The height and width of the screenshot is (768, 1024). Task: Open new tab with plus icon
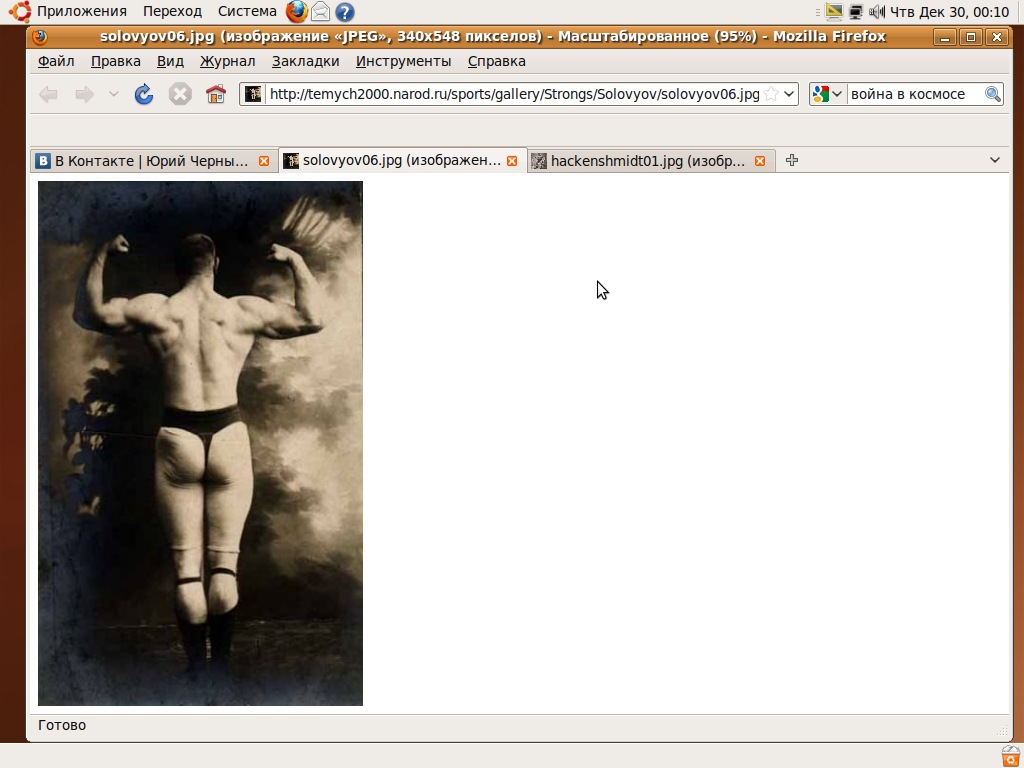[792, 160]
